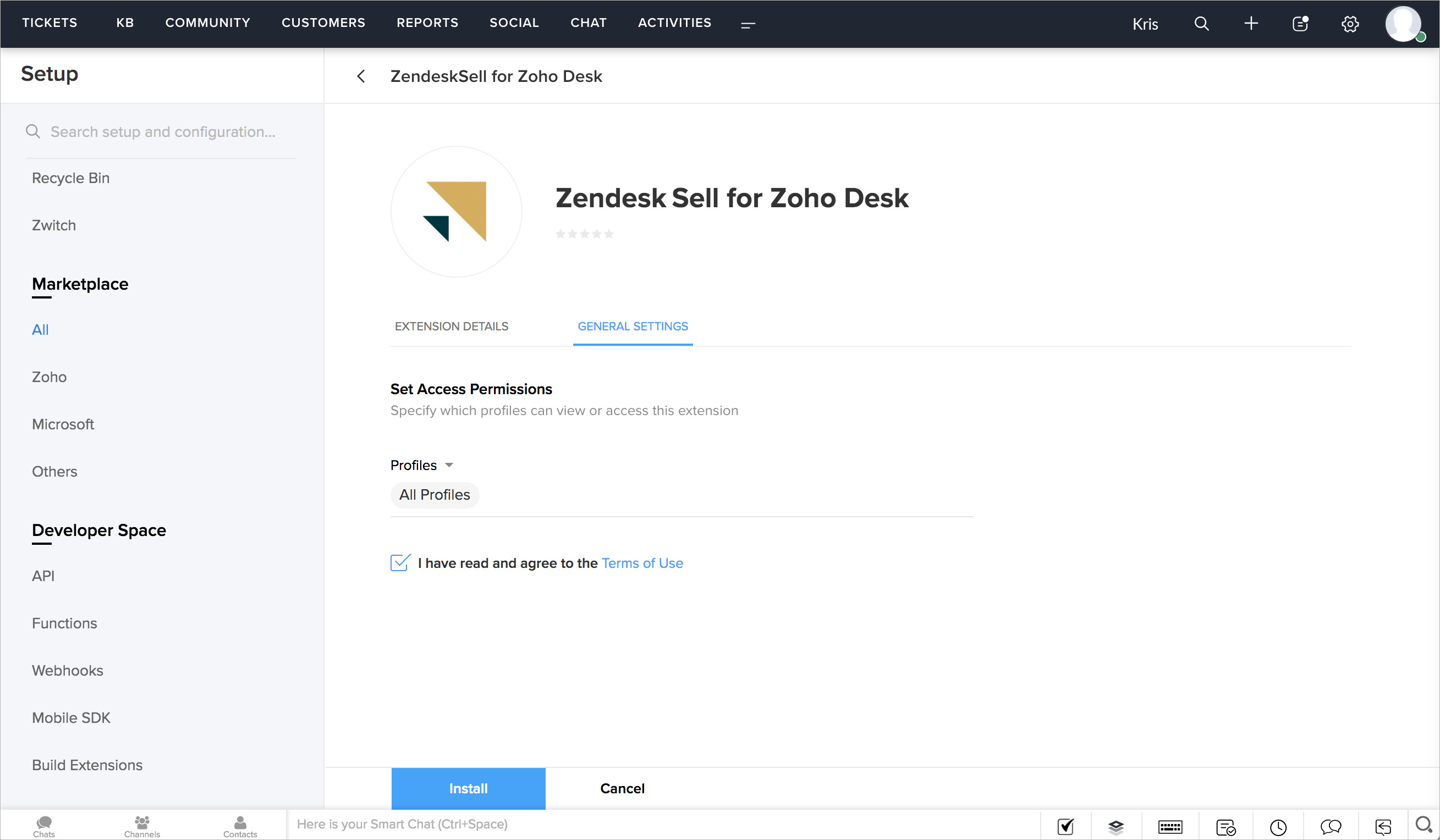Image resolution: width=1440 pixels, height=840 pixels.
Task: Open the clock icon in bottom toolbar
Action: pos(1278,826)
